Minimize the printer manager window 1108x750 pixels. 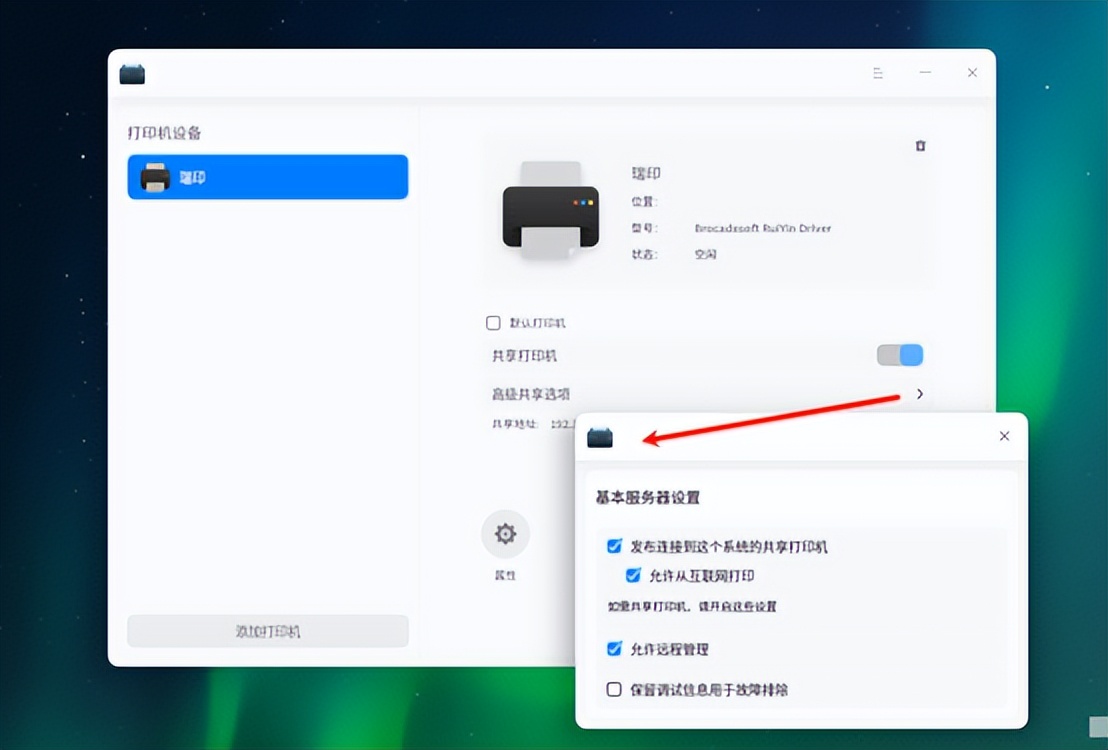click(x=924, y=73)
